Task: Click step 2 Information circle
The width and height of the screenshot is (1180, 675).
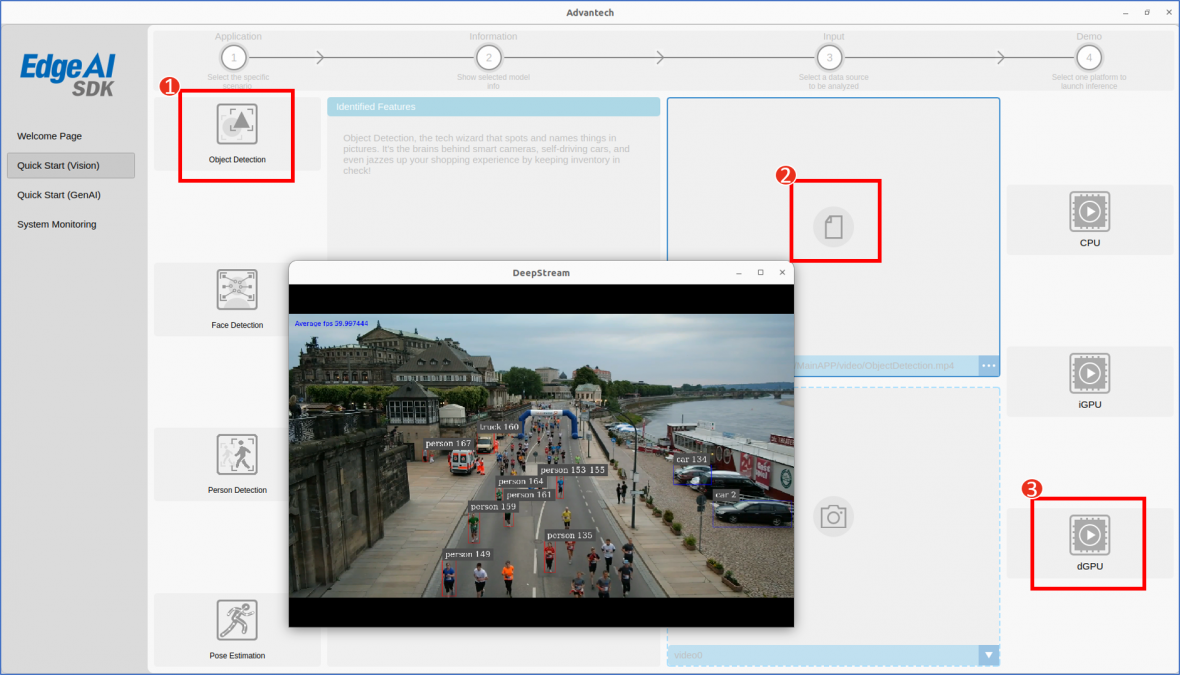Action: pyautogui.click(x=488, y=57)
